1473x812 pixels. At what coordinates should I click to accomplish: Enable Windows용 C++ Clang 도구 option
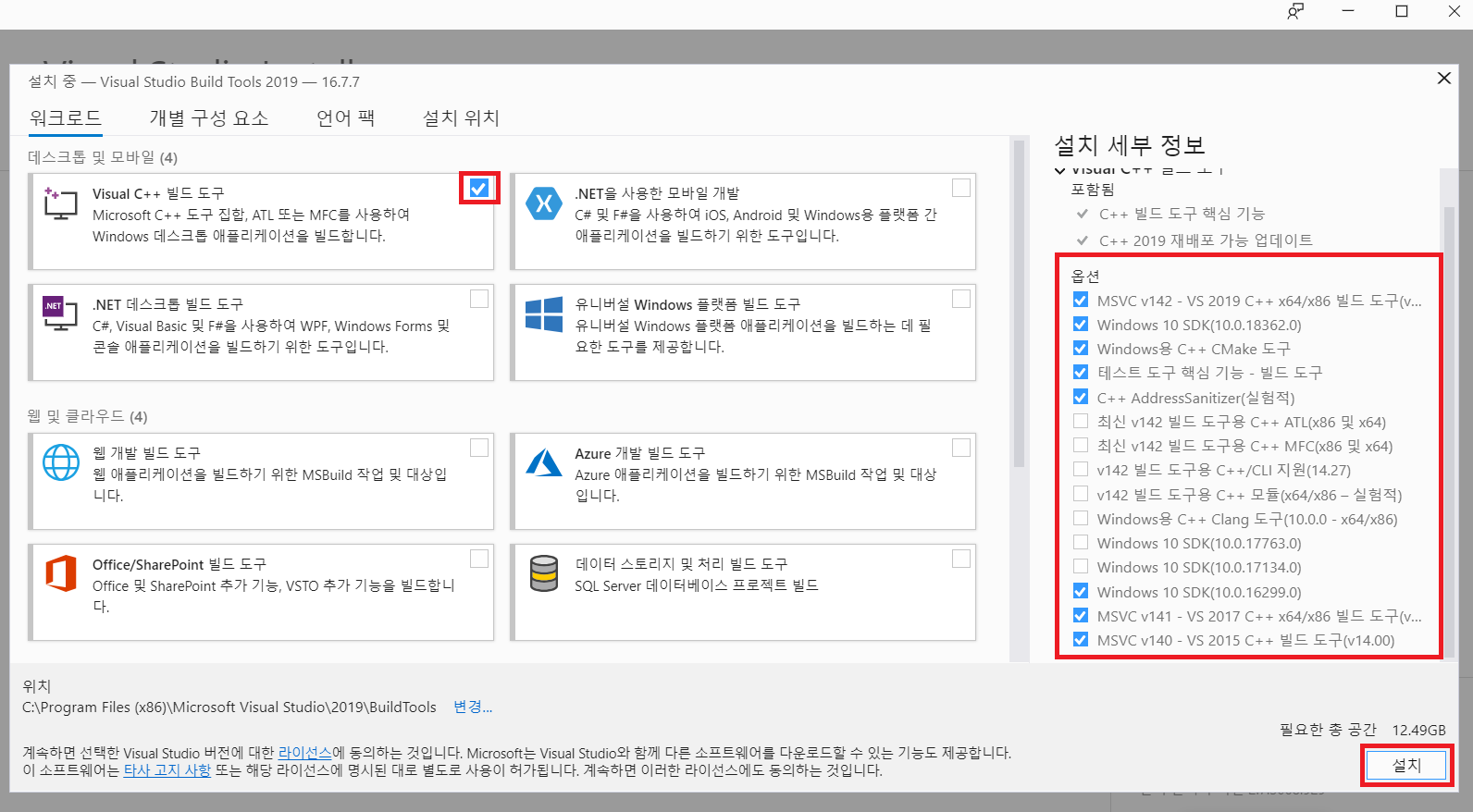1081,518
